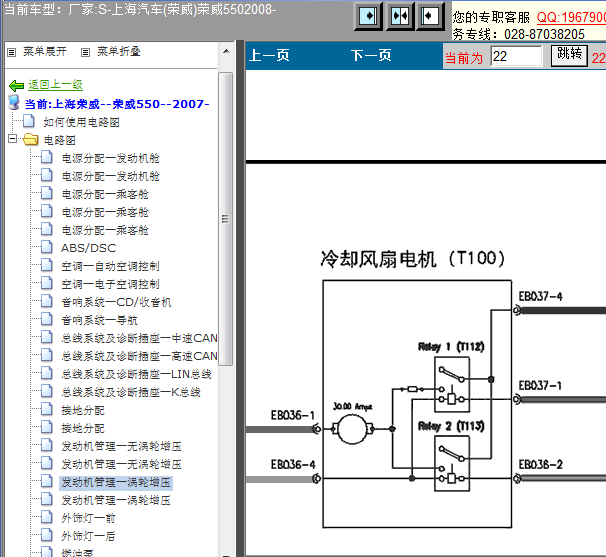Click the third panel layout icon button
The width and height of the screenshot is (606, 557).
tap(430, 17)
